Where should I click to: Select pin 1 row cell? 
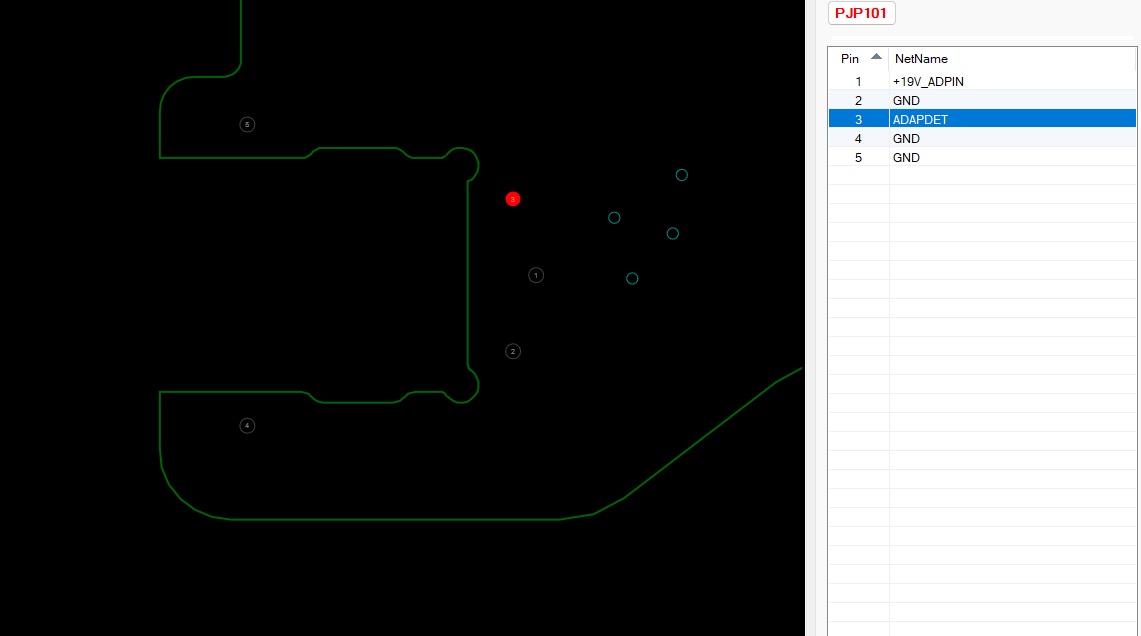(x=859, y=82)
